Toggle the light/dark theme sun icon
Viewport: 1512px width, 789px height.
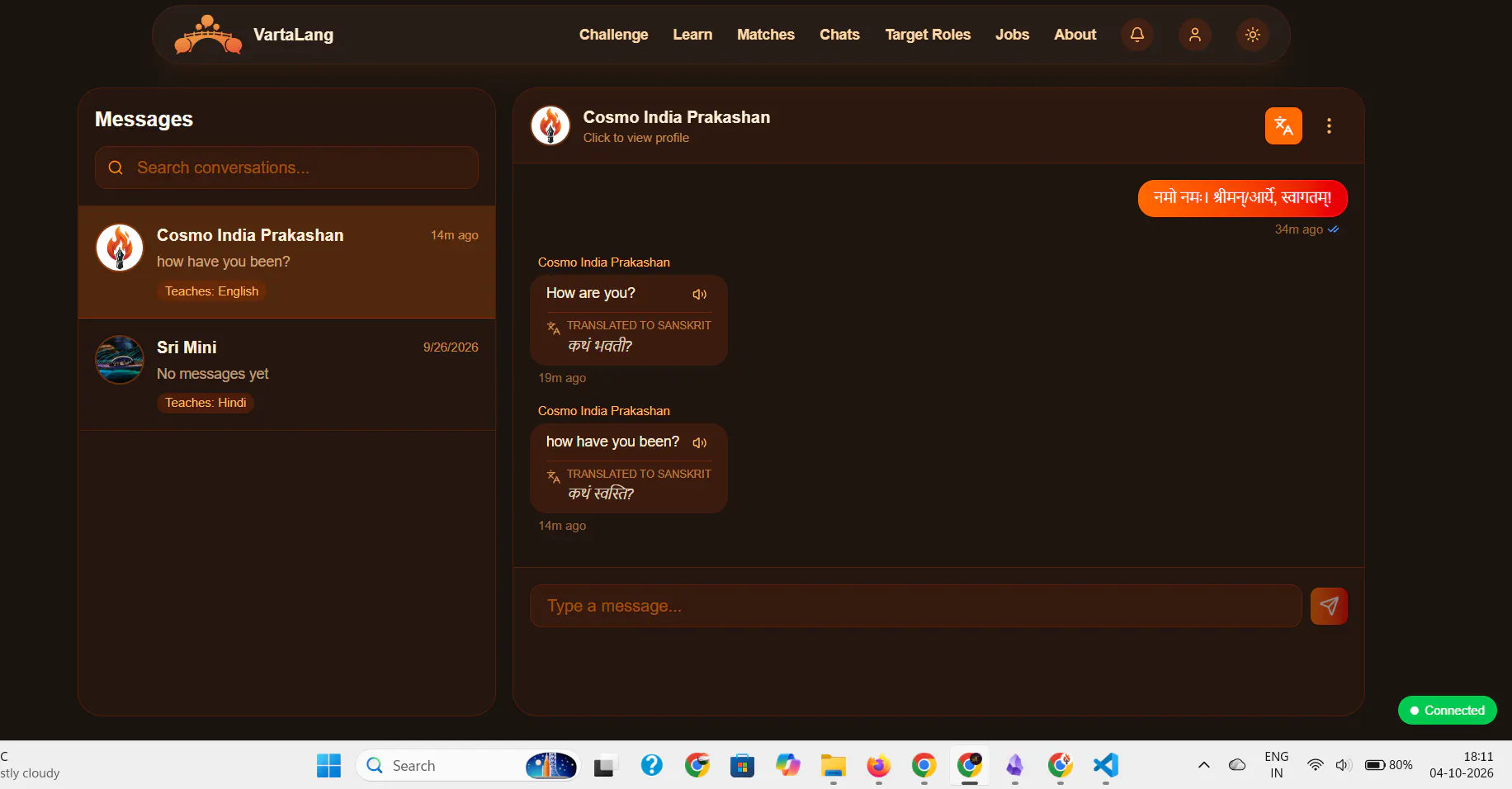pyautogui.click(x=1252, y=35)
